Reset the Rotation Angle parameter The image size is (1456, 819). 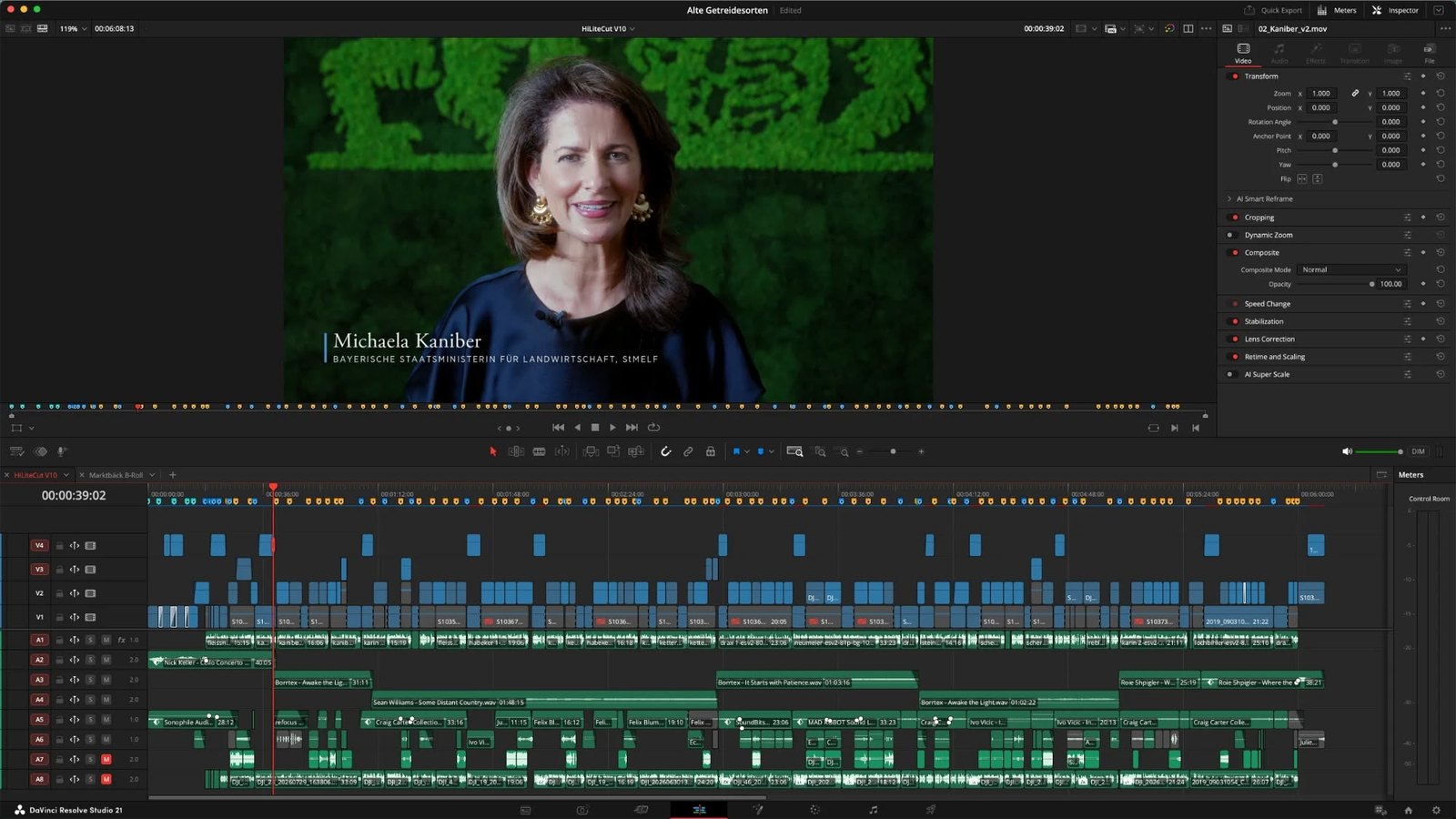(x=1441, y=121)
